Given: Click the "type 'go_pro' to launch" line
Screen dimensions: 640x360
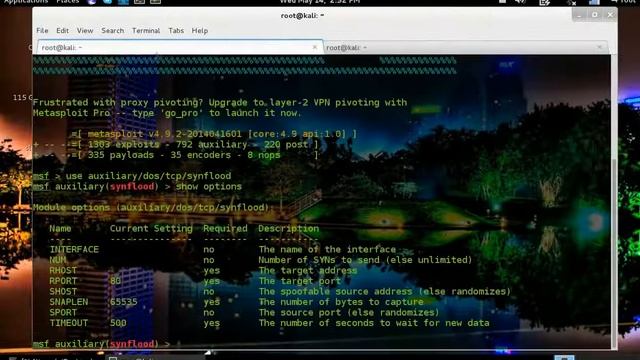Looking at the screenshot, I should click(x=167, y=113).
